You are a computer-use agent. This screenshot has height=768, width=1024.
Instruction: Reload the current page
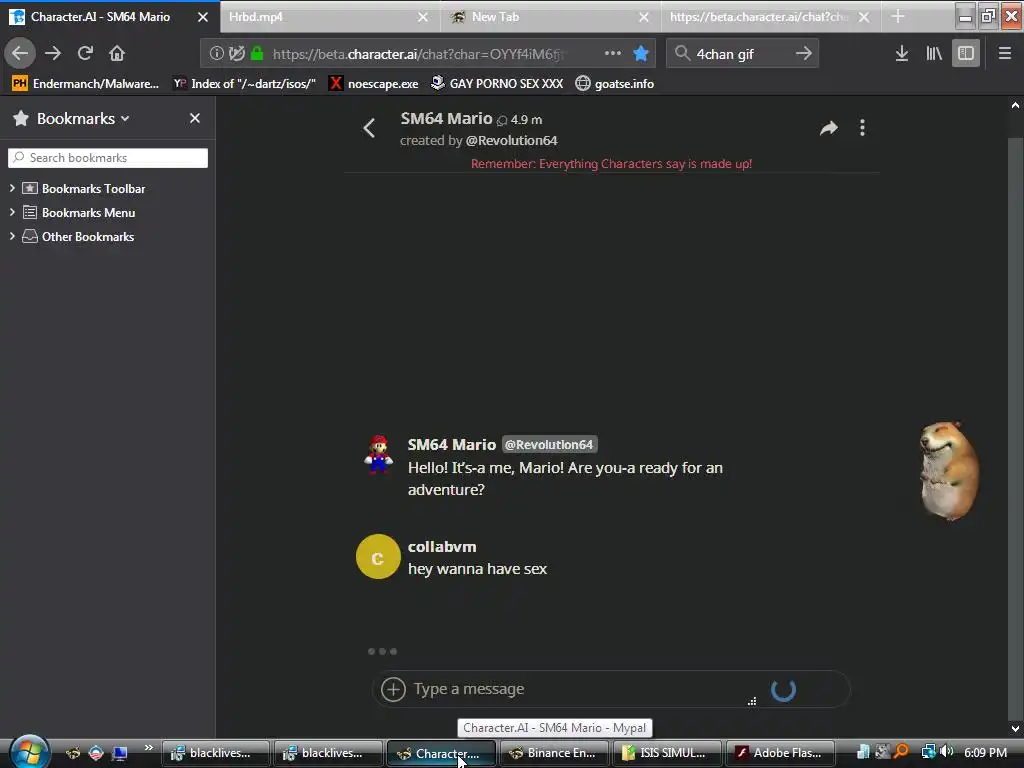coord(85,53)
